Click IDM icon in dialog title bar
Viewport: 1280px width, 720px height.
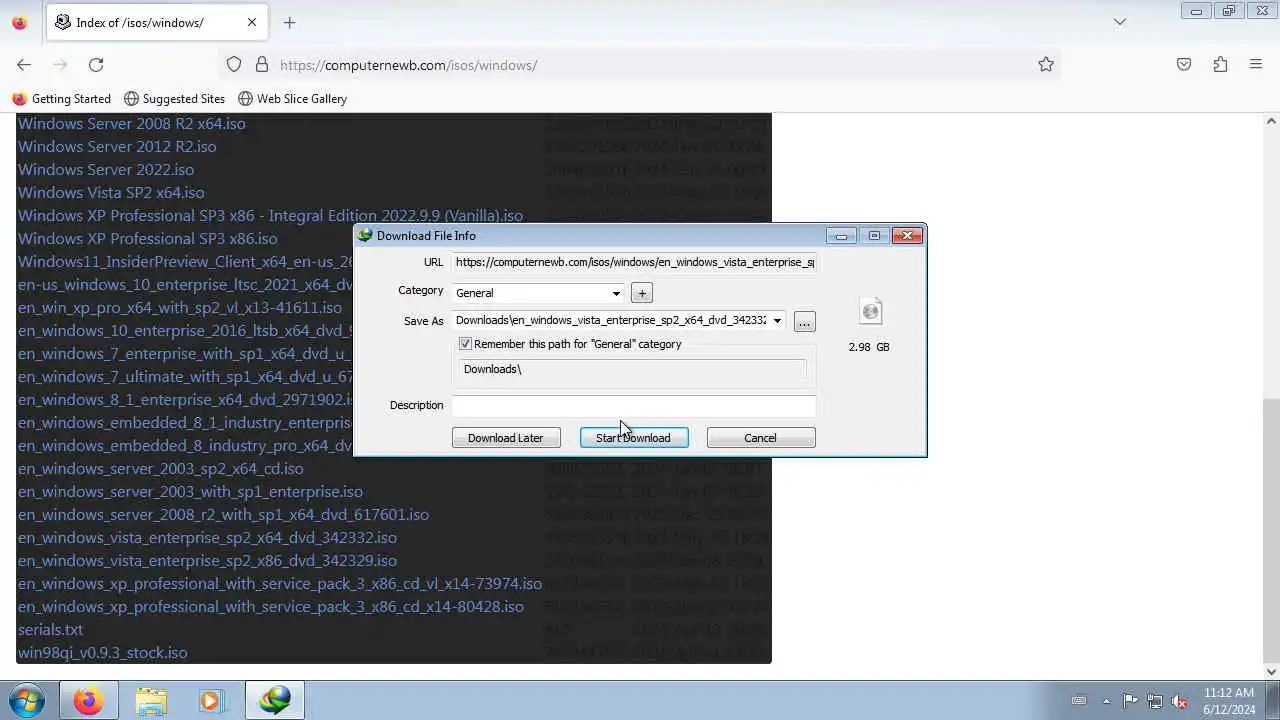coord(365,236)
